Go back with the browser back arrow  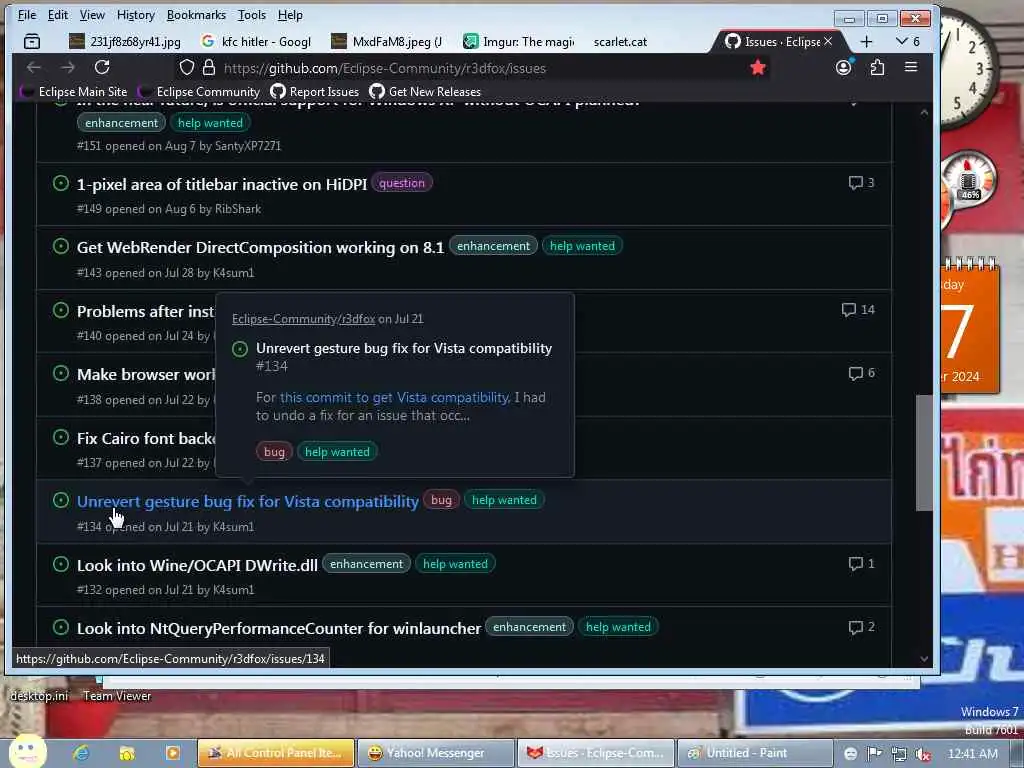point(34,67)
